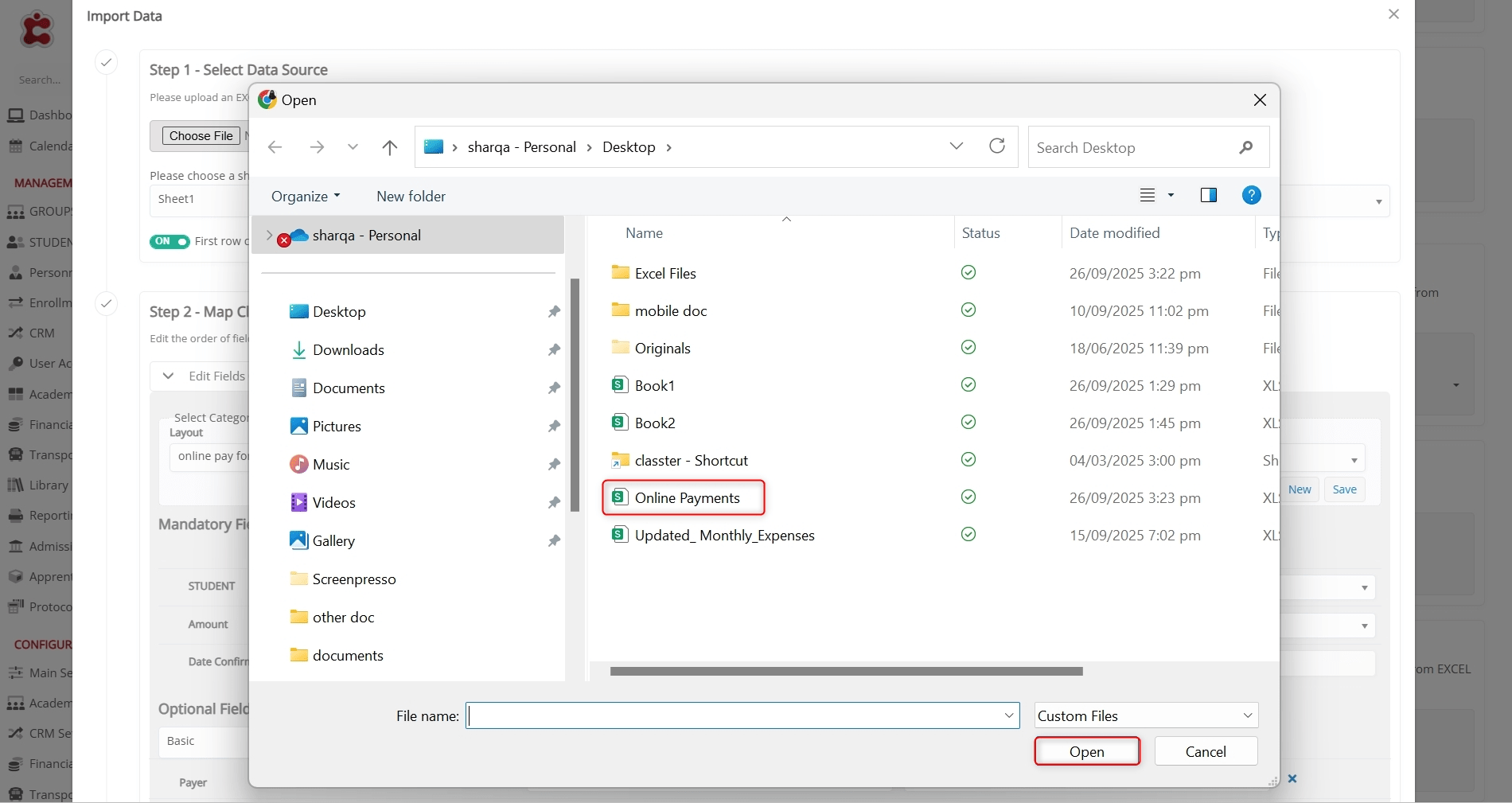Viewport: 1512px width, 803px height.
Task: Open the Custom Files type dropdown
Action: pyautogui.click(x=1146, y=716)
